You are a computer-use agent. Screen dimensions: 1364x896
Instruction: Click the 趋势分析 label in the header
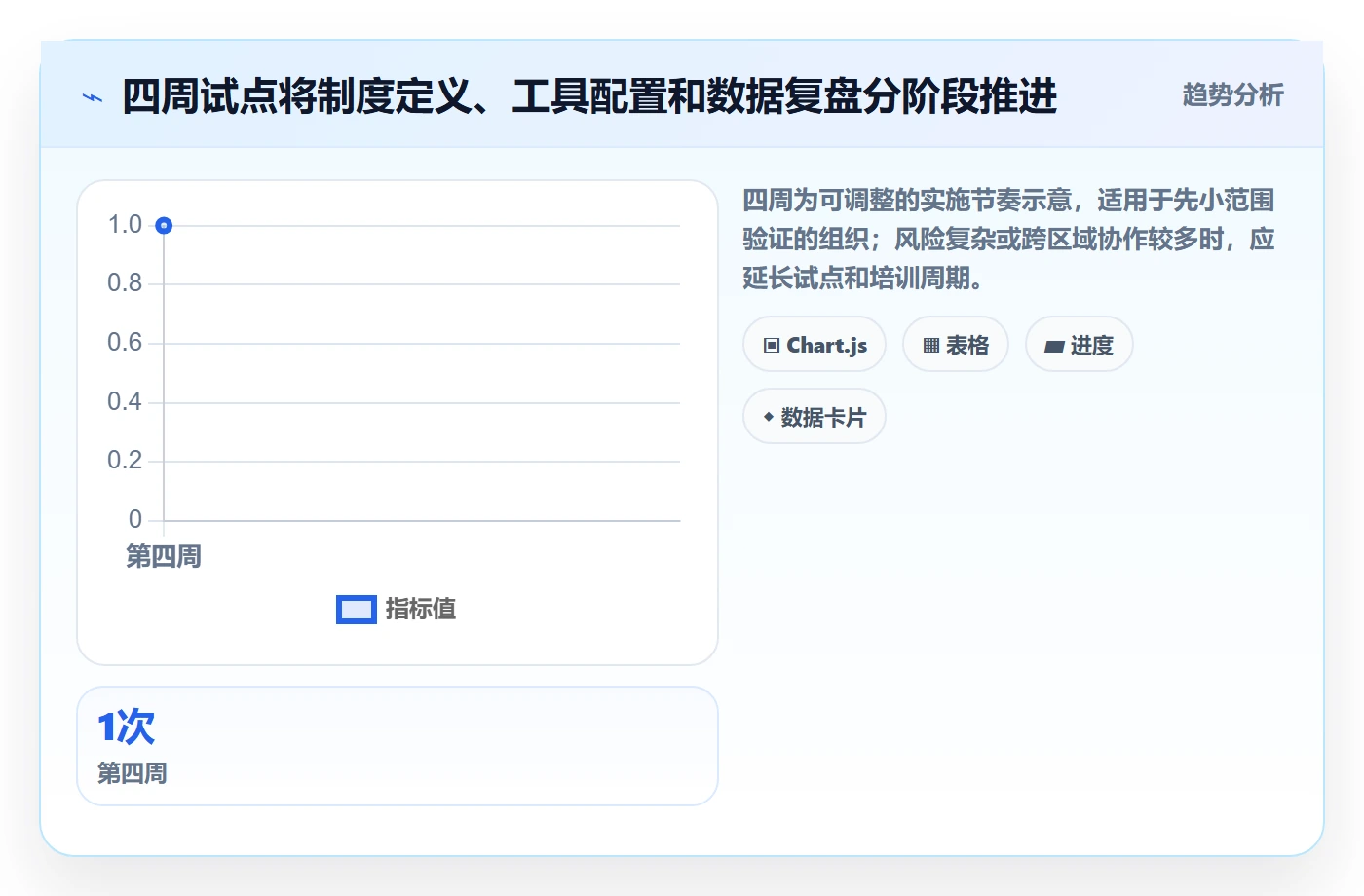[x=1233, y=95]
